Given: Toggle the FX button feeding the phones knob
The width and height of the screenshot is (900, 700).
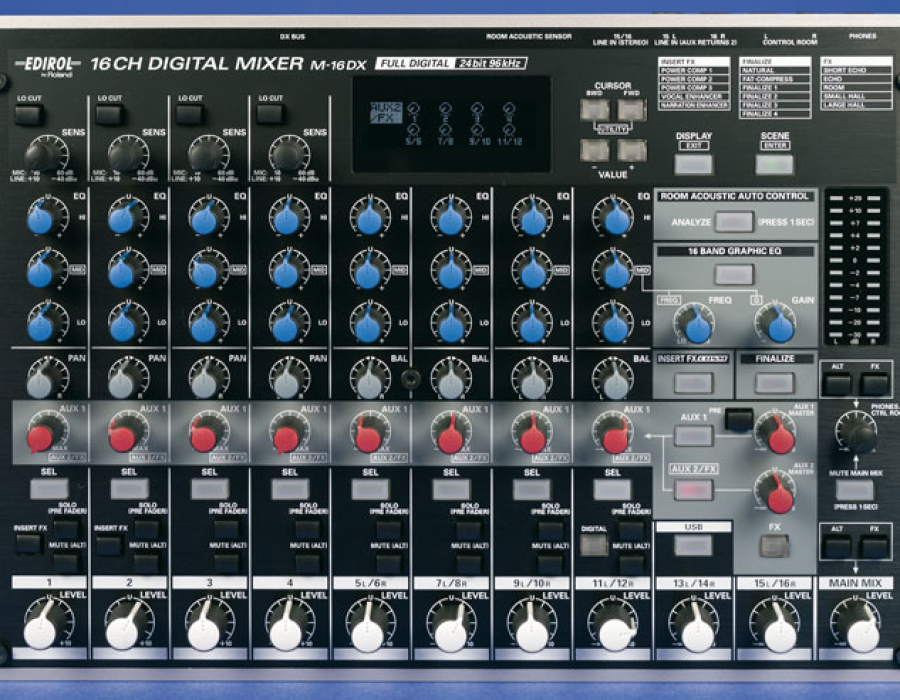Looking at the screenshot, I should (x=875, y=383).
